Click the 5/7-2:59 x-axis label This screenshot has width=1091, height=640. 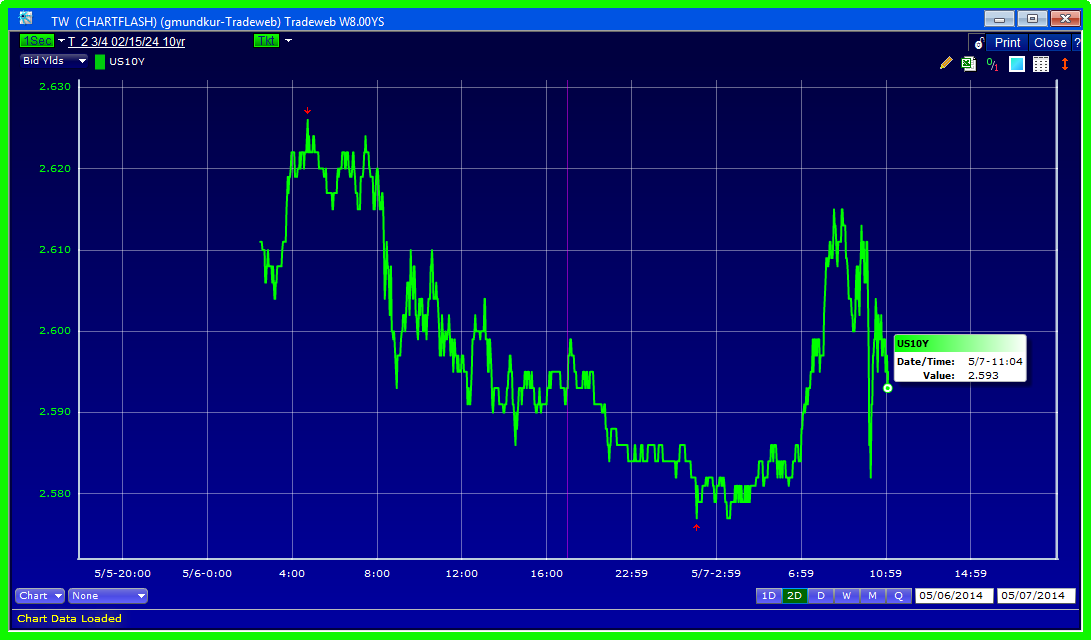(x=716, y=574)
